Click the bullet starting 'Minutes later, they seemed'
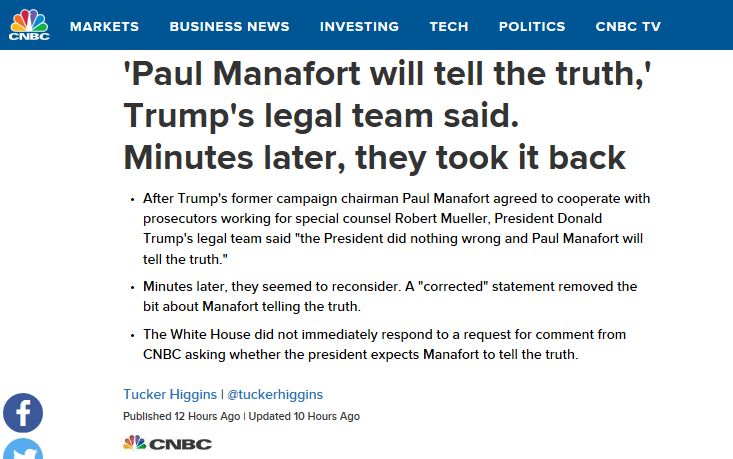 pyautogui.click(x=390, y=296)
